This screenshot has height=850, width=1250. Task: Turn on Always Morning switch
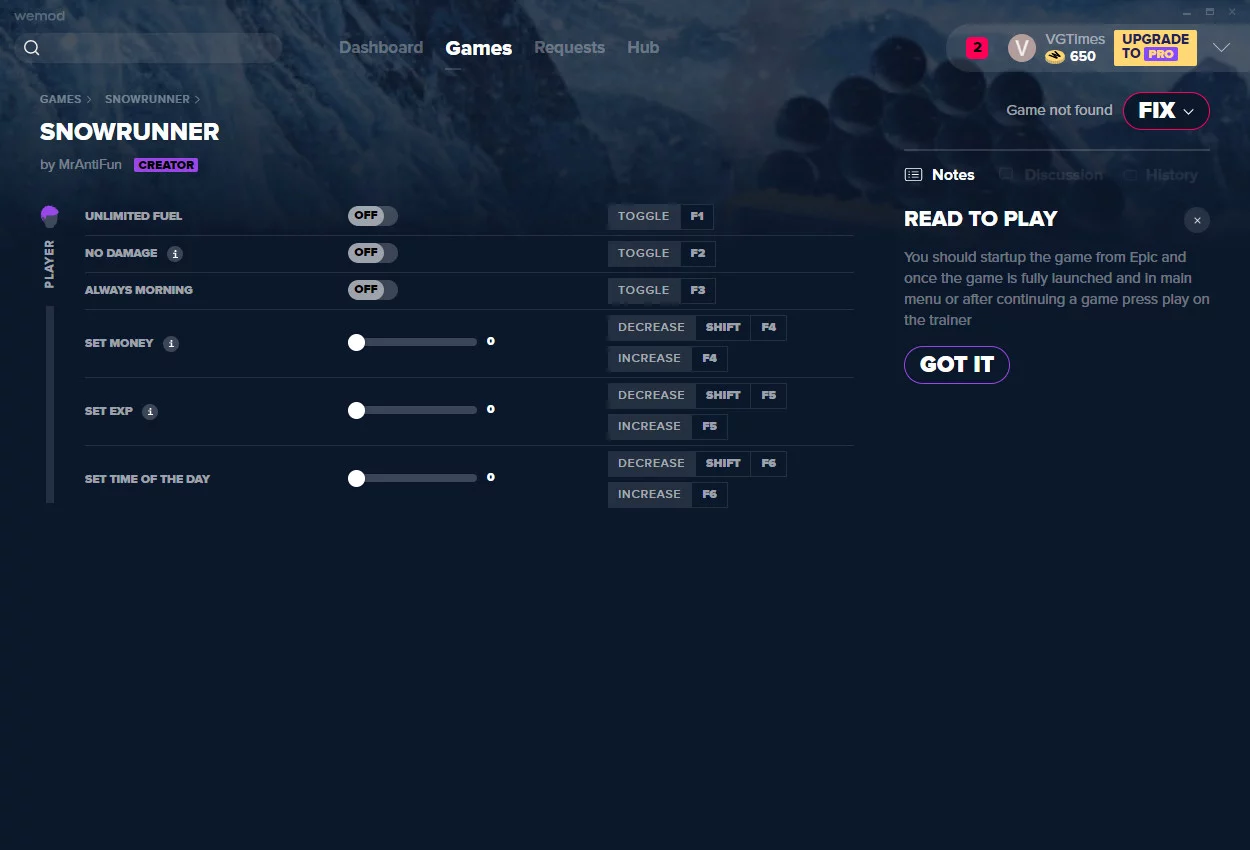(x=373, y=290)
